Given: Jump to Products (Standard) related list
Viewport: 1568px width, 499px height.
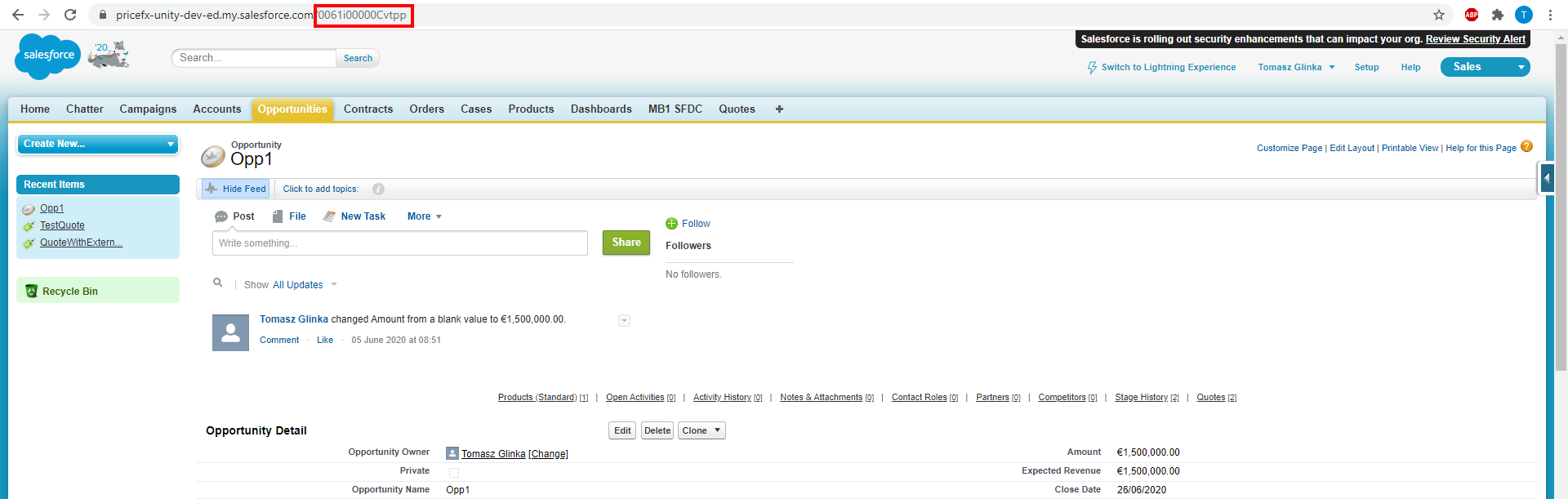Looking at the screenshot, I should tap(537, 397).
